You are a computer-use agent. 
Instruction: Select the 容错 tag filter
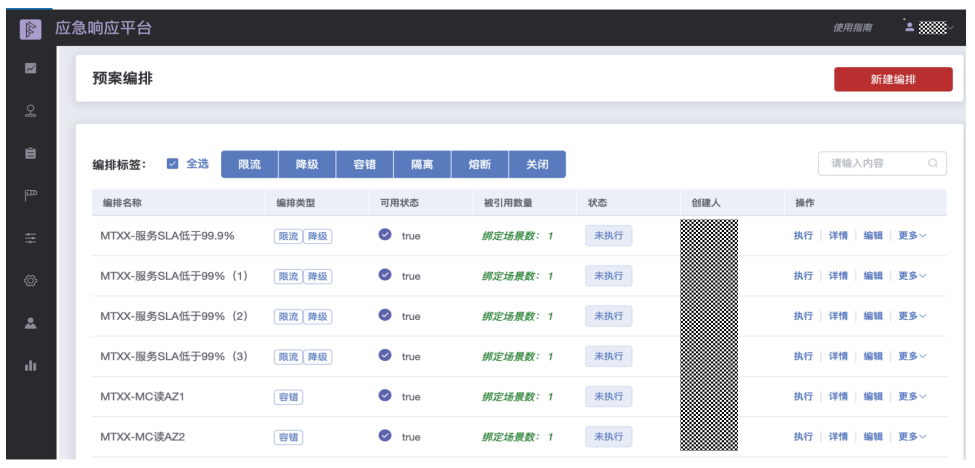click(364, 165)
